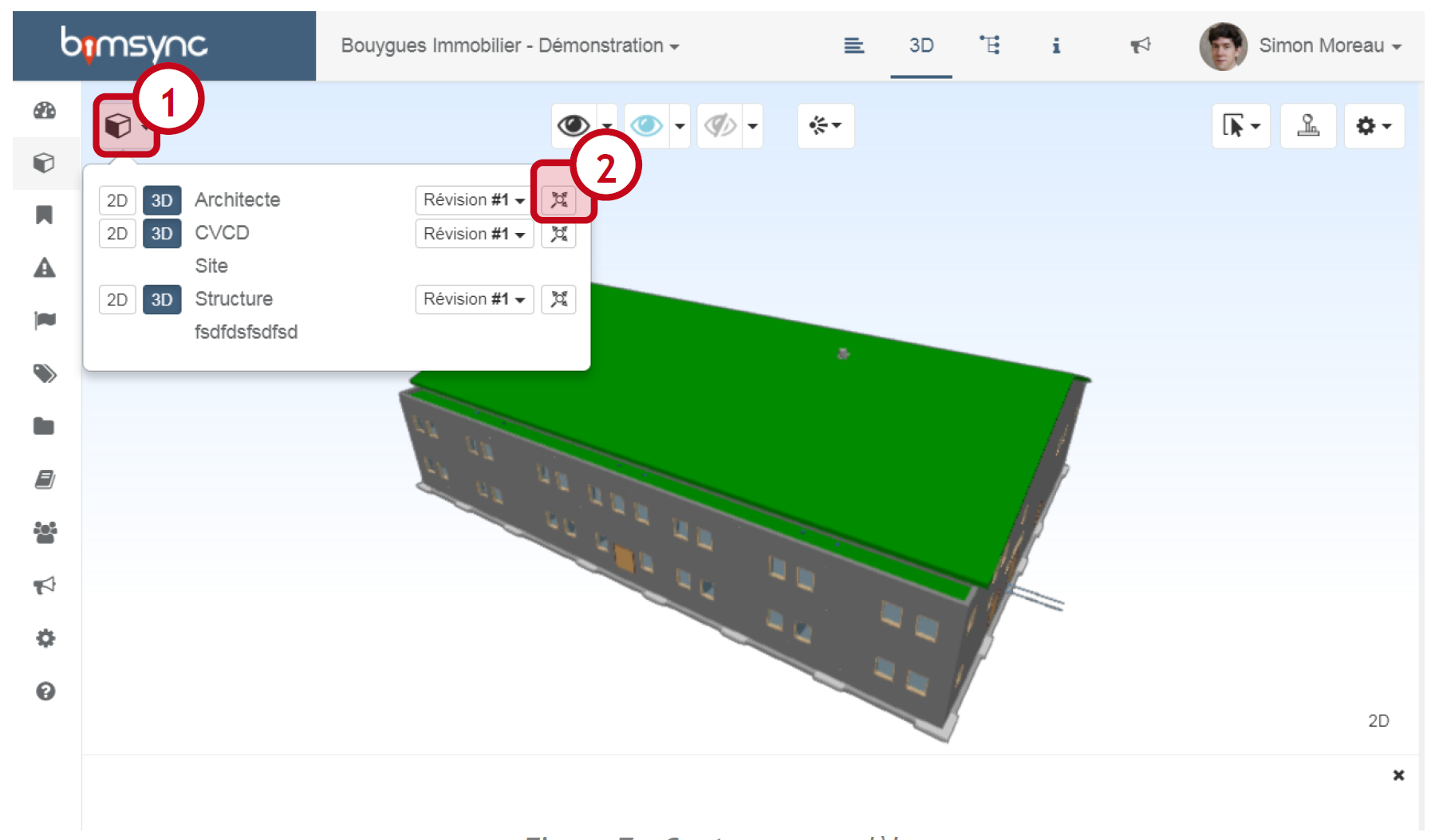
Task: Toggle 2D for the Architecte model
Action: (117, 200)
